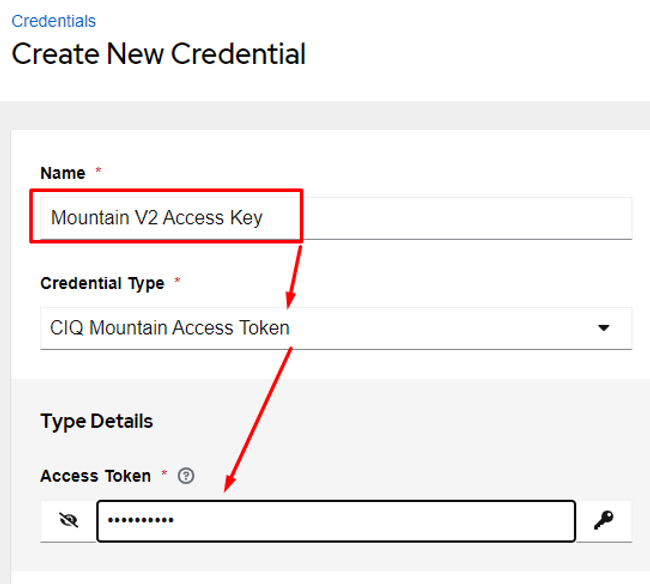650x584 pixels.
Task: Click the Credential Type label
Action: click(102, 284)
